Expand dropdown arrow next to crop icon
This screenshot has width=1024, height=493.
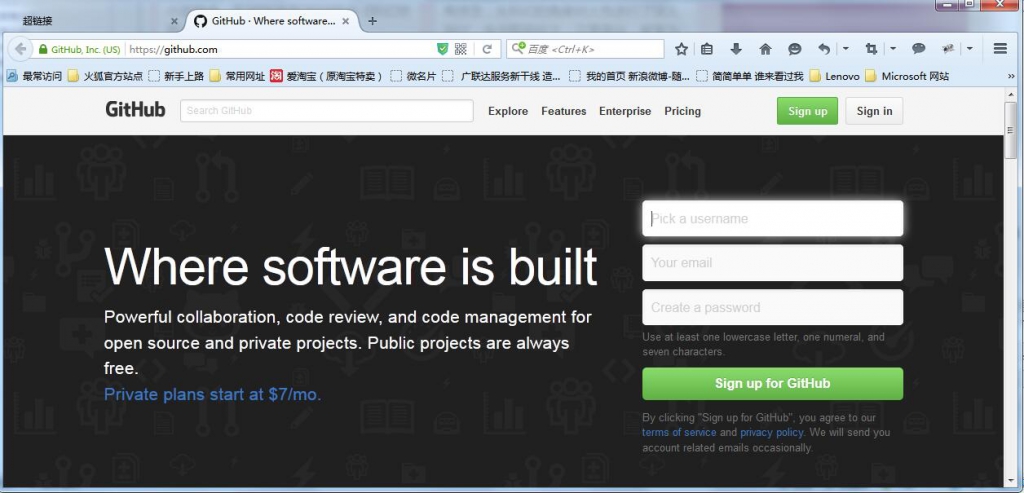[893, 49]
